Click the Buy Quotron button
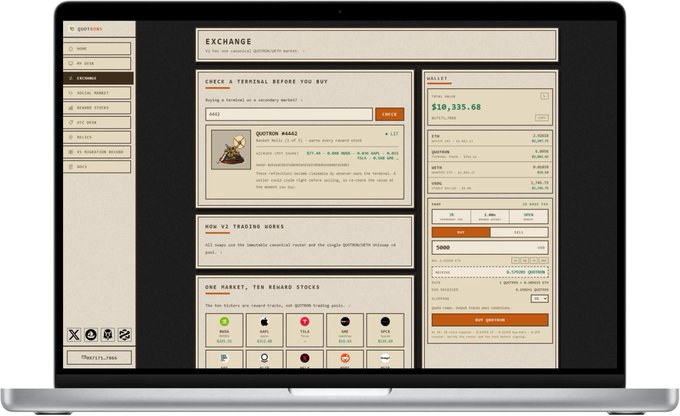 [x=490, y=320]
